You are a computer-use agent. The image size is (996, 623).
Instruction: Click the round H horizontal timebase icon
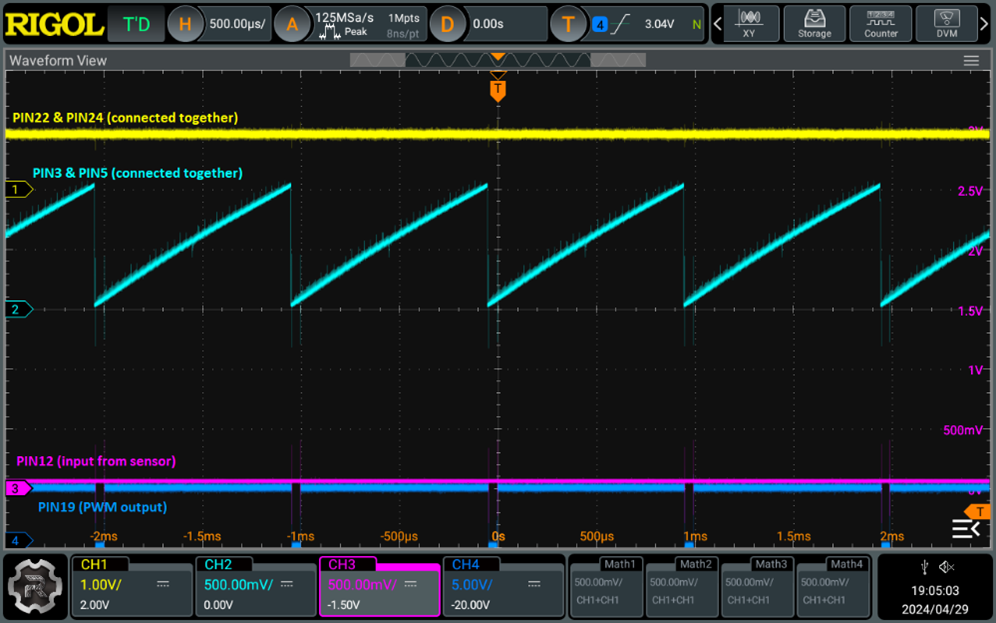185,24
